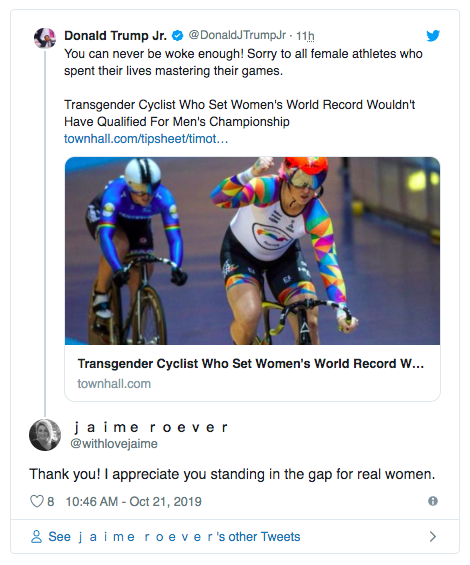Viewport: 470px width, 565px height.
Task: Click the Donald Trump Jr. display name
Action: [x=115, y=36]
